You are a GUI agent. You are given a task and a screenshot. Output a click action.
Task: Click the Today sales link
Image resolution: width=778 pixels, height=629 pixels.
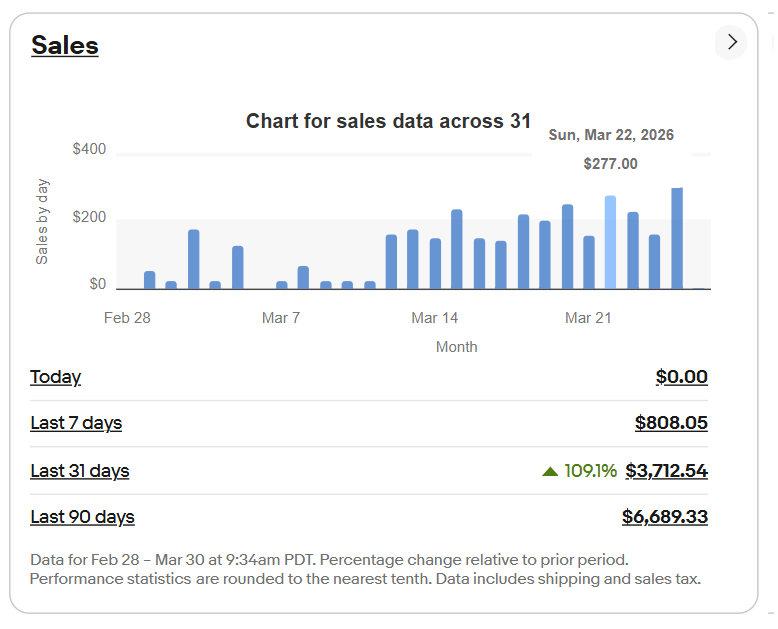(55, 377)
